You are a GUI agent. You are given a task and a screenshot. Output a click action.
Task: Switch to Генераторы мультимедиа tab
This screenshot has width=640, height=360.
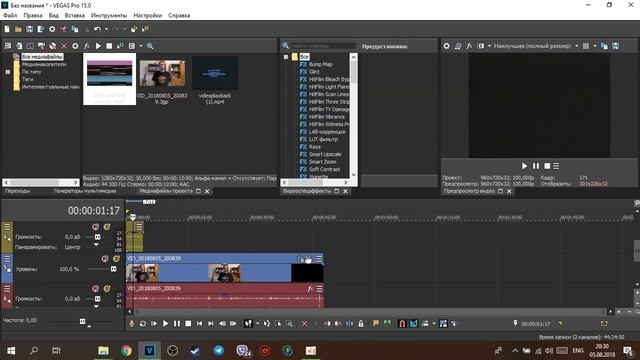(x=85, y=191)
